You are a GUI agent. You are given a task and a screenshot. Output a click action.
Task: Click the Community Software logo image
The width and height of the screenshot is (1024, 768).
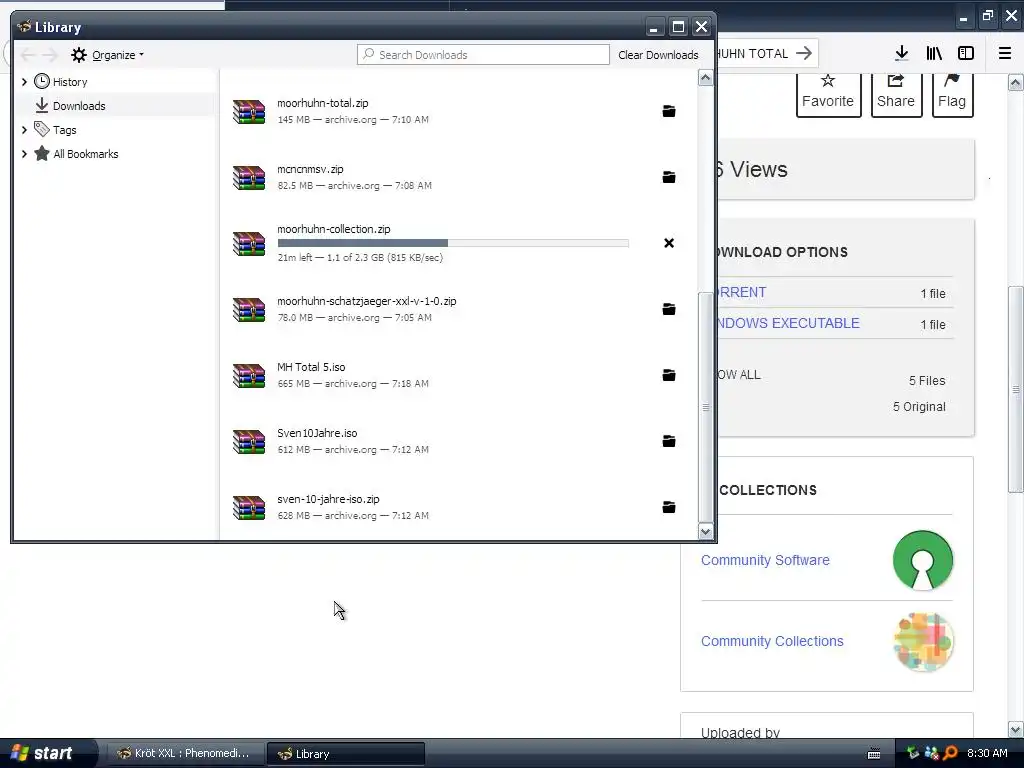(923, 560)
